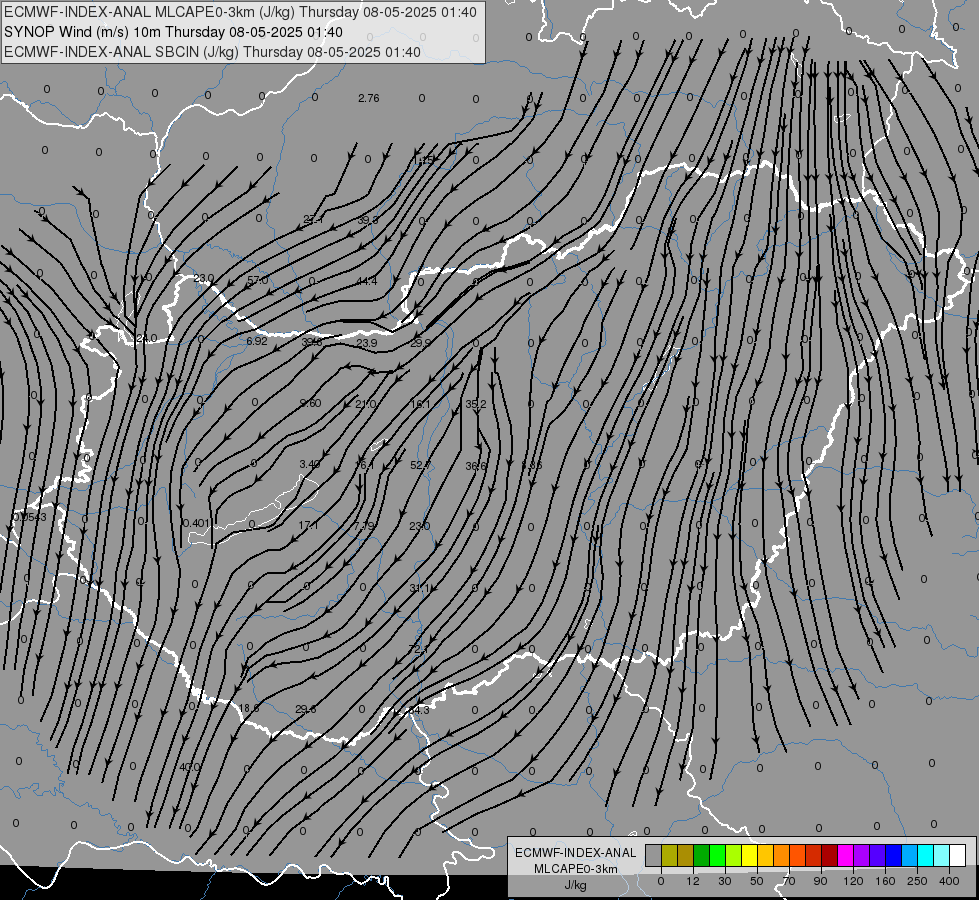The height and width of the screenshot is (900, 979).
Task: Click the legend tick label 250
Action: coord(917,881)
